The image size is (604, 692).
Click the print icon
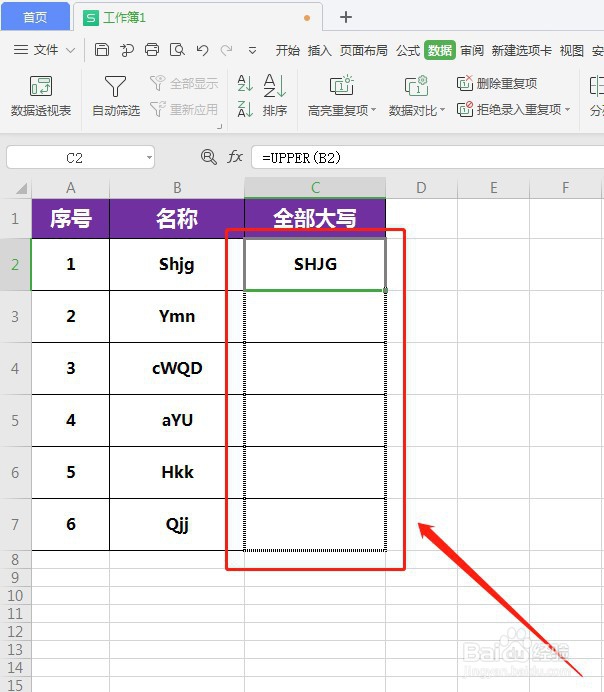[152, 50]
